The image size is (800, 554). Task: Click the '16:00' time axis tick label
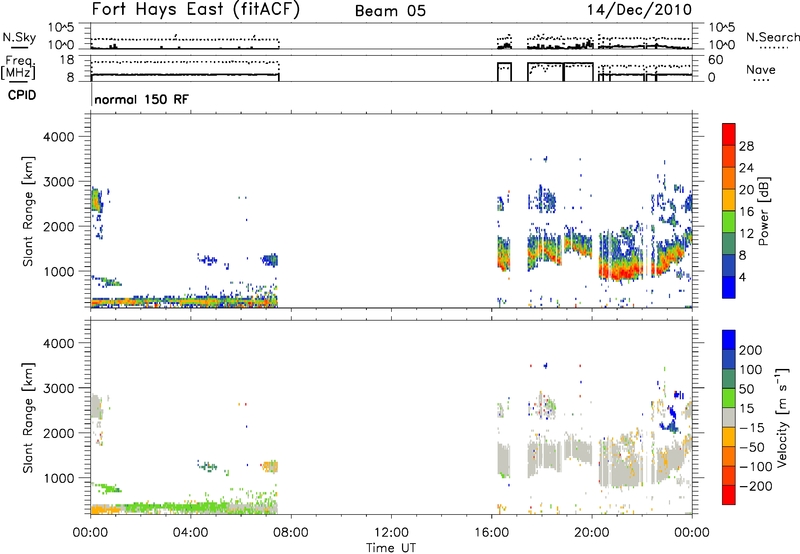(491, 533)
